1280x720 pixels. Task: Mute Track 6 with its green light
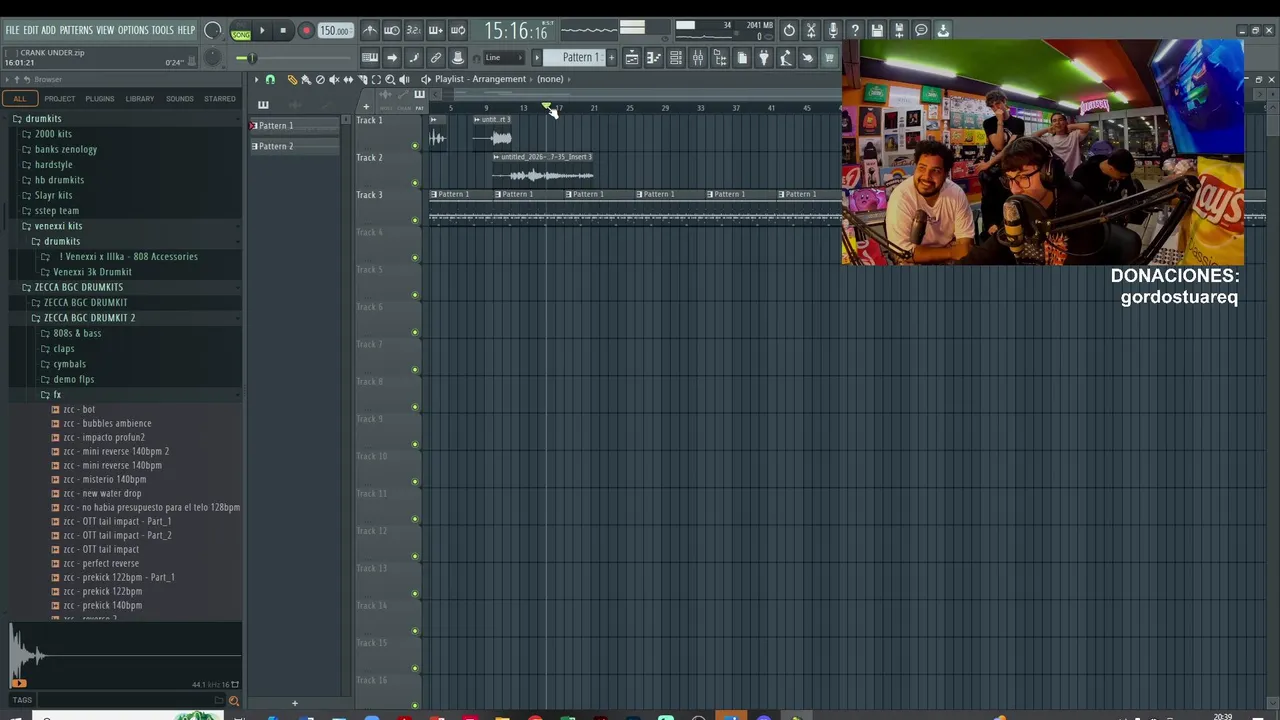[x=415, y=332]
